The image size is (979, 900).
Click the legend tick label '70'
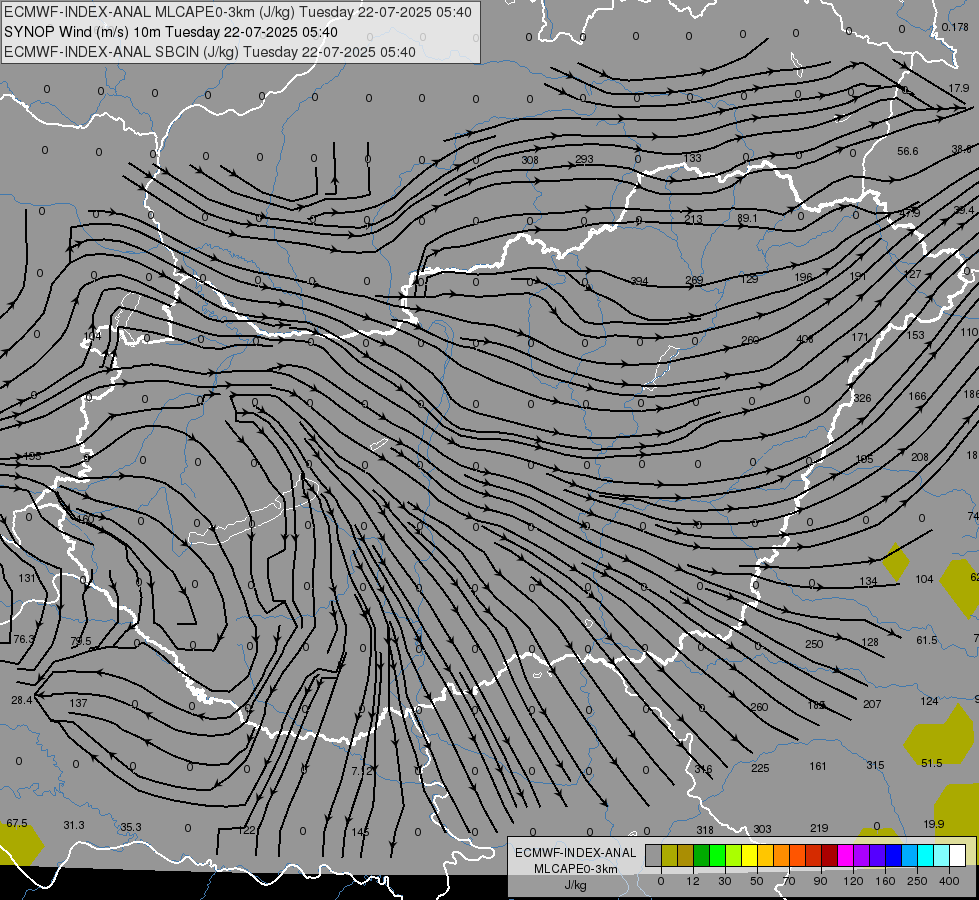click(789, 881)
